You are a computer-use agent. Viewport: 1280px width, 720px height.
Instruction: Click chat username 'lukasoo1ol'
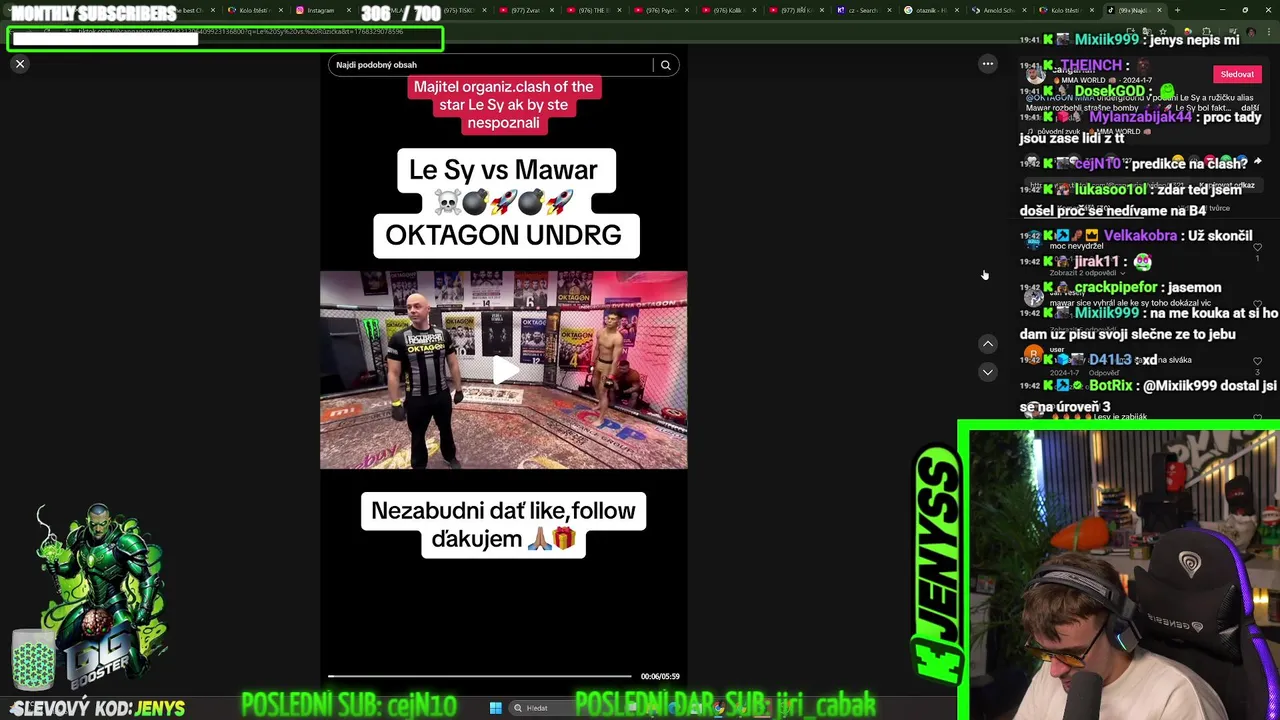1110,190
